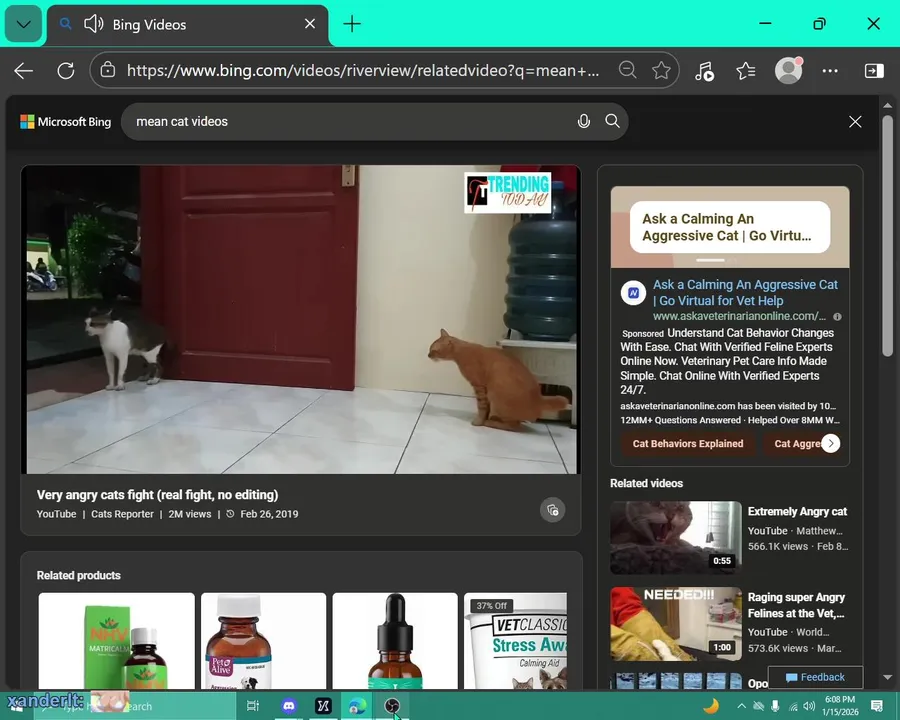The height and width of the screenshot is (720, 900).
Task: Open Discord from the taskbar
Action: click(x=289, y=706)
